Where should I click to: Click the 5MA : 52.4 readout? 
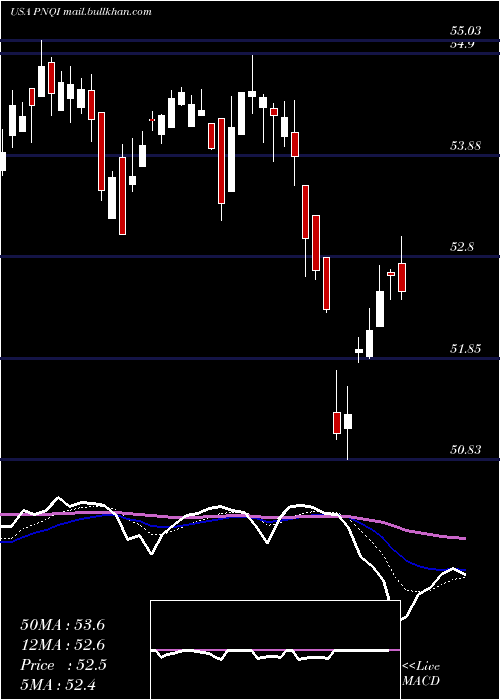pyautogui.click(x=58, y=684)
